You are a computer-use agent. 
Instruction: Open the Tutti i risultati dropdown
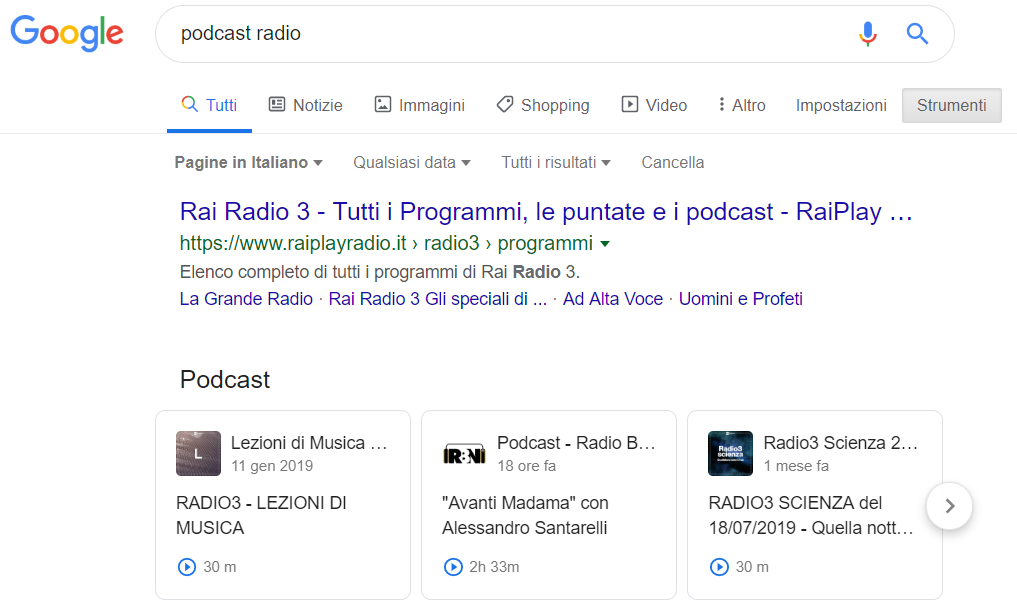[x=556, y=162]
